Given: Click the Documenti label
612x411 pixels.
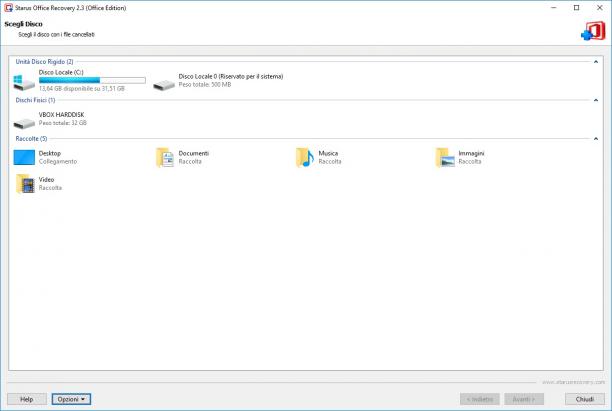Looking at the screenshot, I should (x=194, y=153).
